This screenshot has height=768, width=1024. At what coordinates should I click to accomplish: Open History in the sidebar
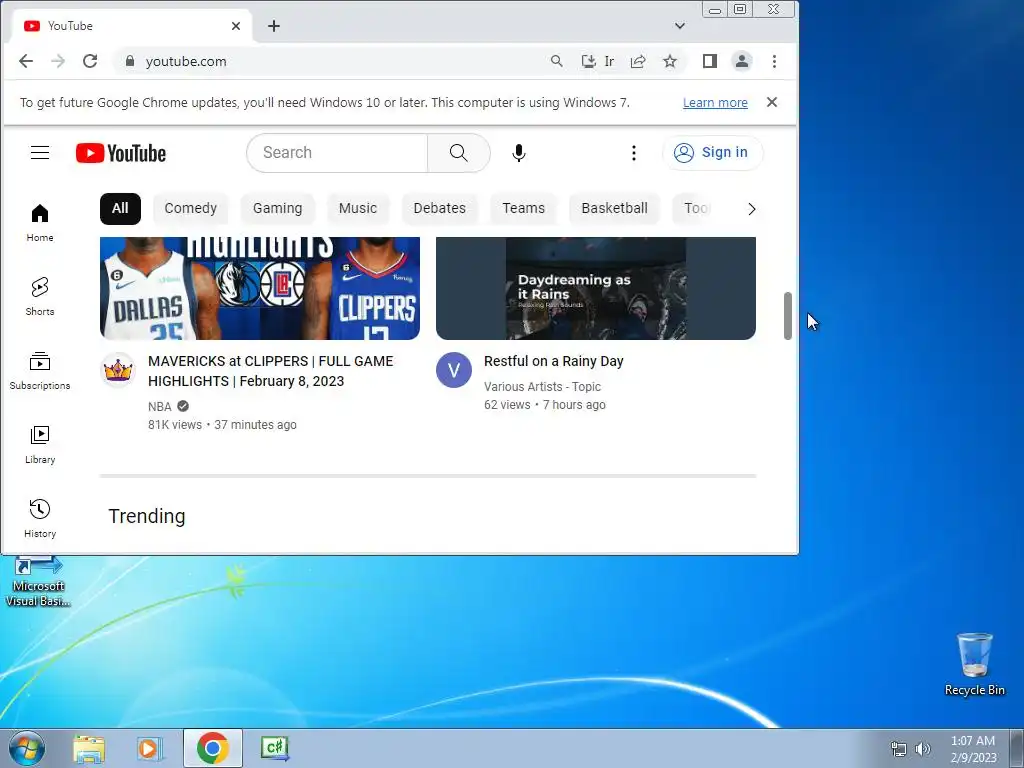tap(40, 519)
